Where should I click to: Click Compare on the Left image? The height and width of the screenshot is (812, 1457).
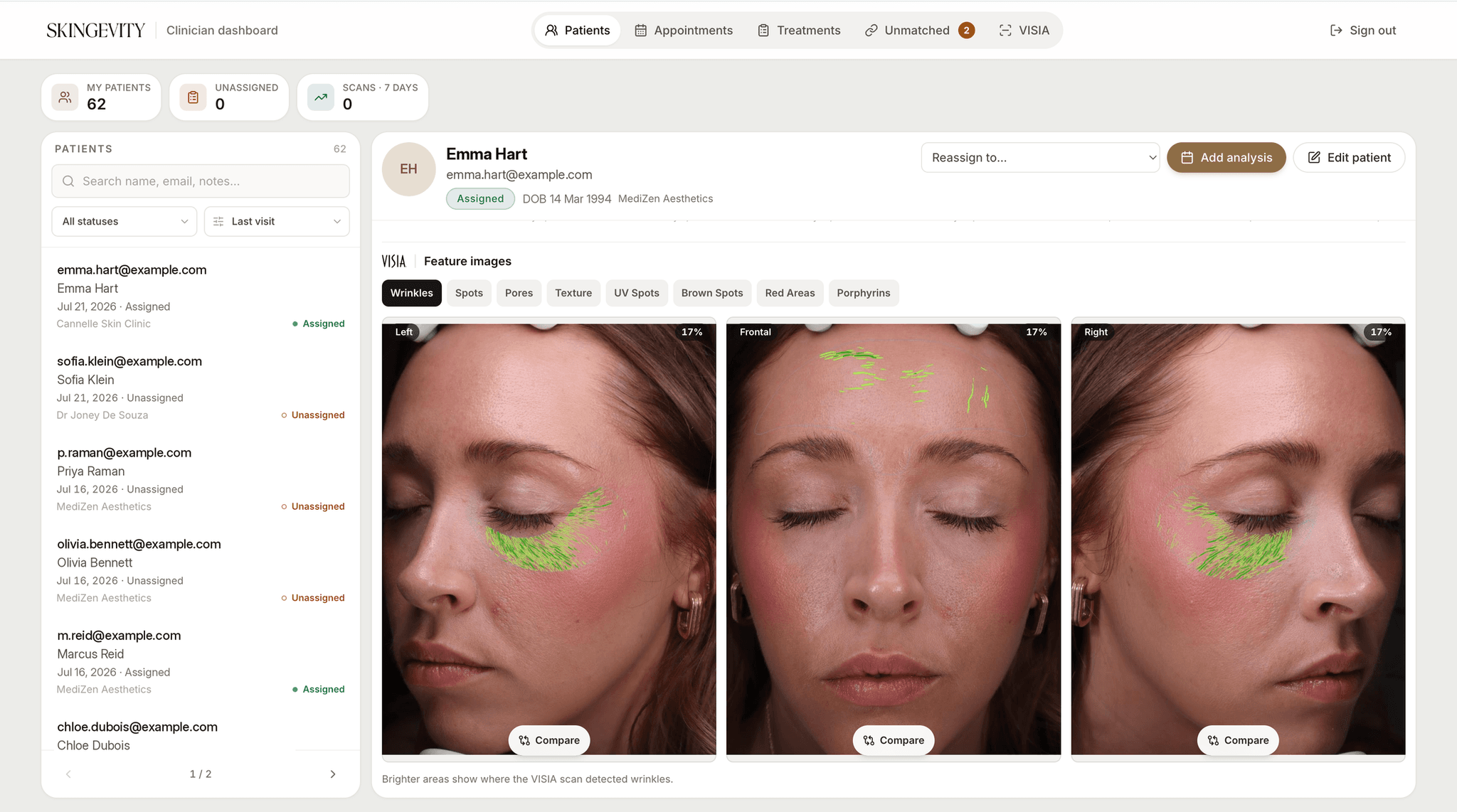point(549,740)
